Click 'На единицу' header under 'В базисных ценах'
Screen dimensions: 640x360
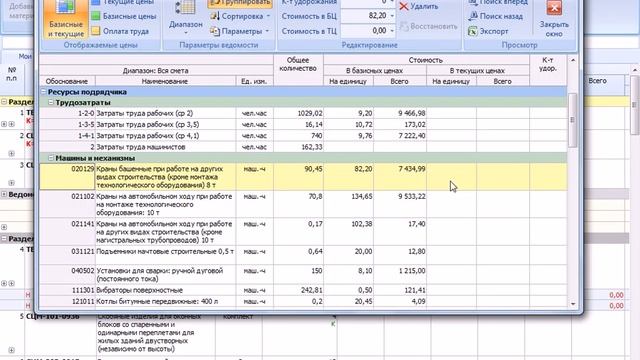tap(348, 81)
